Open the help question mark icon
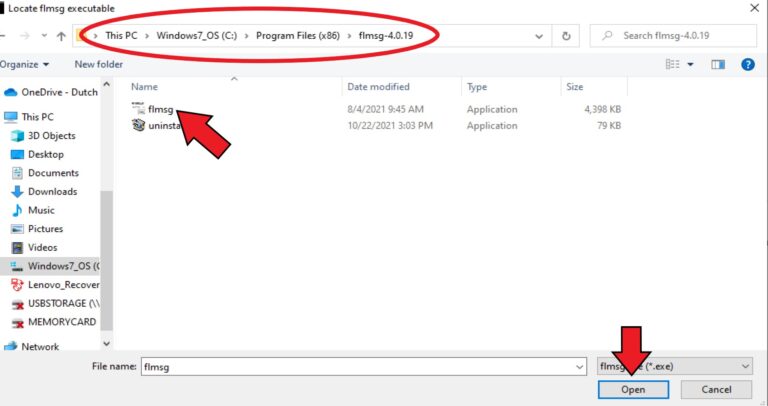The height and width of the screenshot is (406, 768). tap(747, 64)
